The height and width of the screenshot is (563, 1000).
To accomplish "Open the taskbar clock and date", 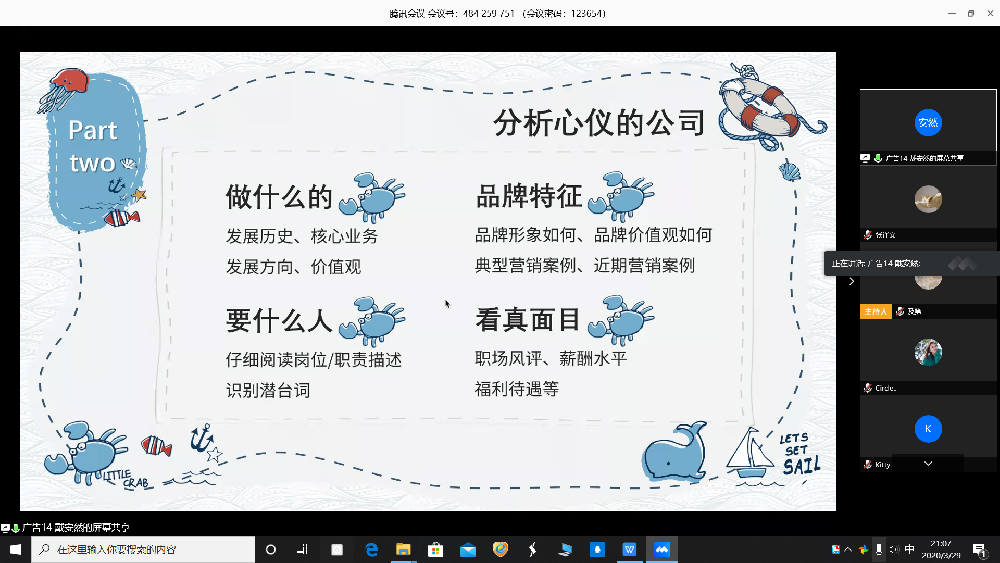I will (945, 549).
